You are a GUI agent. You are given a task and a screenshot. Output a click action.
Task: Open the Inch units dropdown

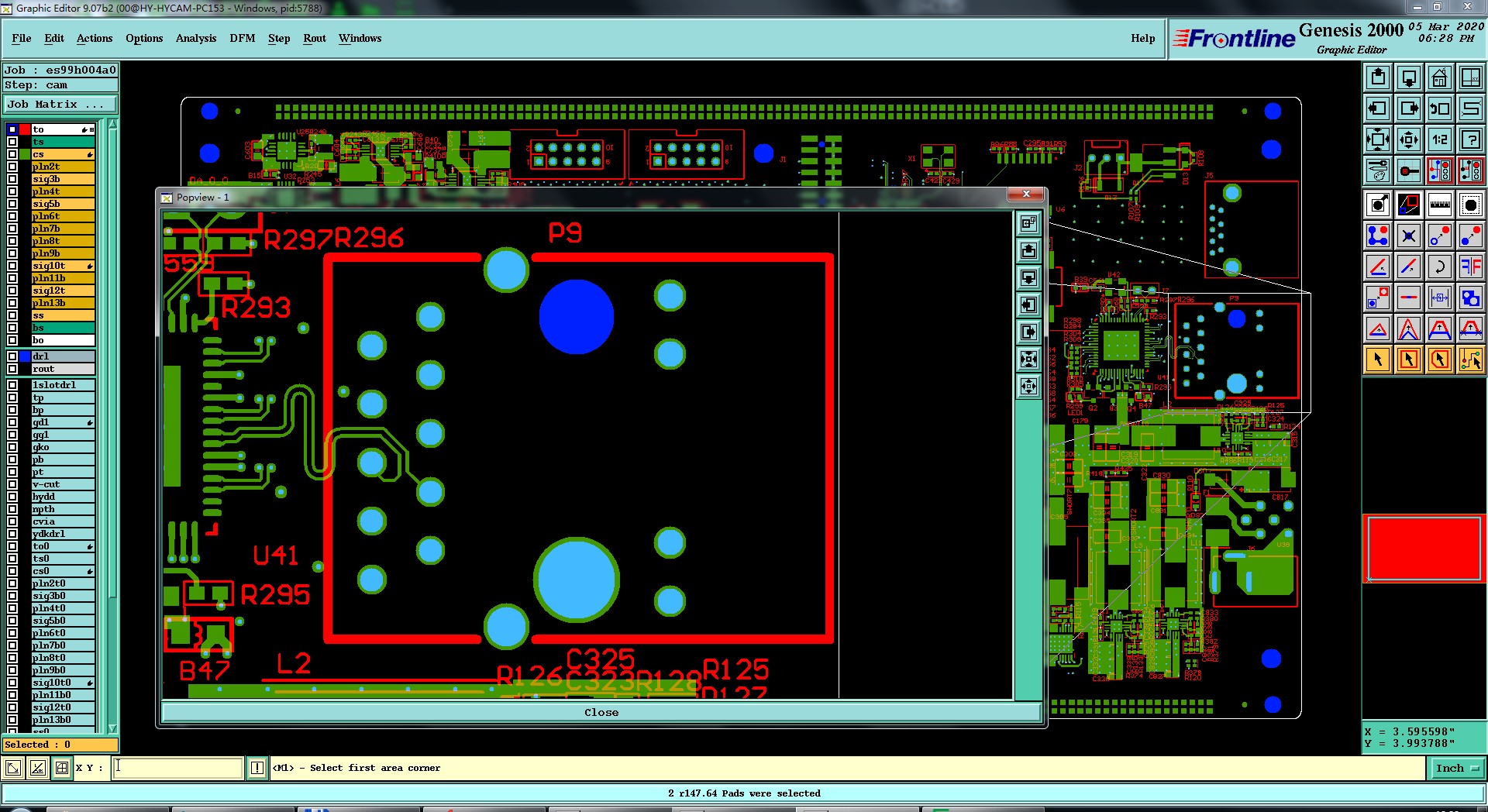coord(1457,768)
